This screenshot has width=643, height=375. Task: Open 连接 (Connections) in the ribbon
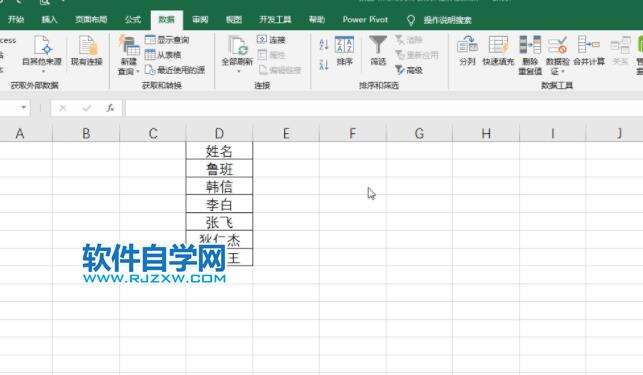click(x=271, y=40)
